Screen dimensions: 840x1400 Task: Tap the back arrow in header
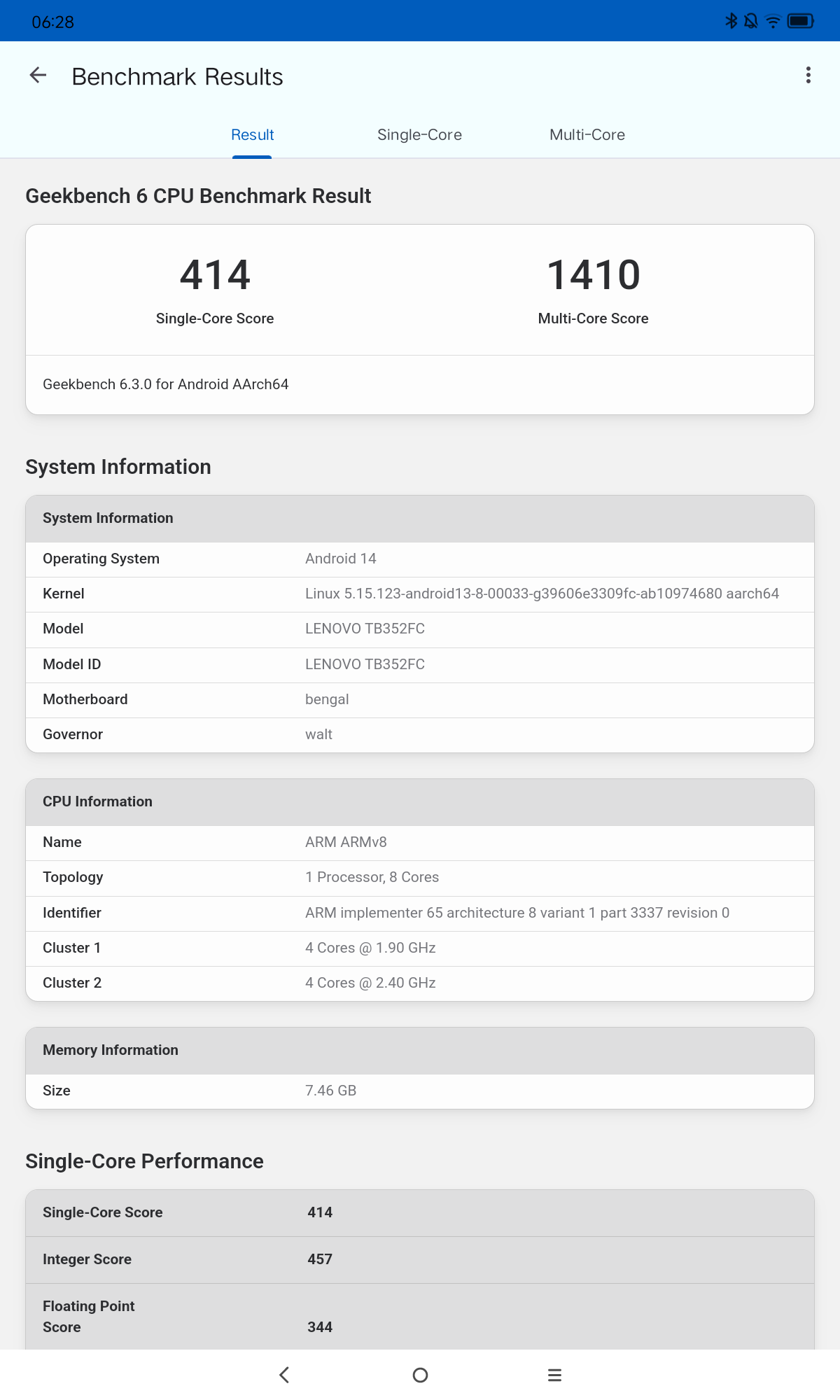38,76
